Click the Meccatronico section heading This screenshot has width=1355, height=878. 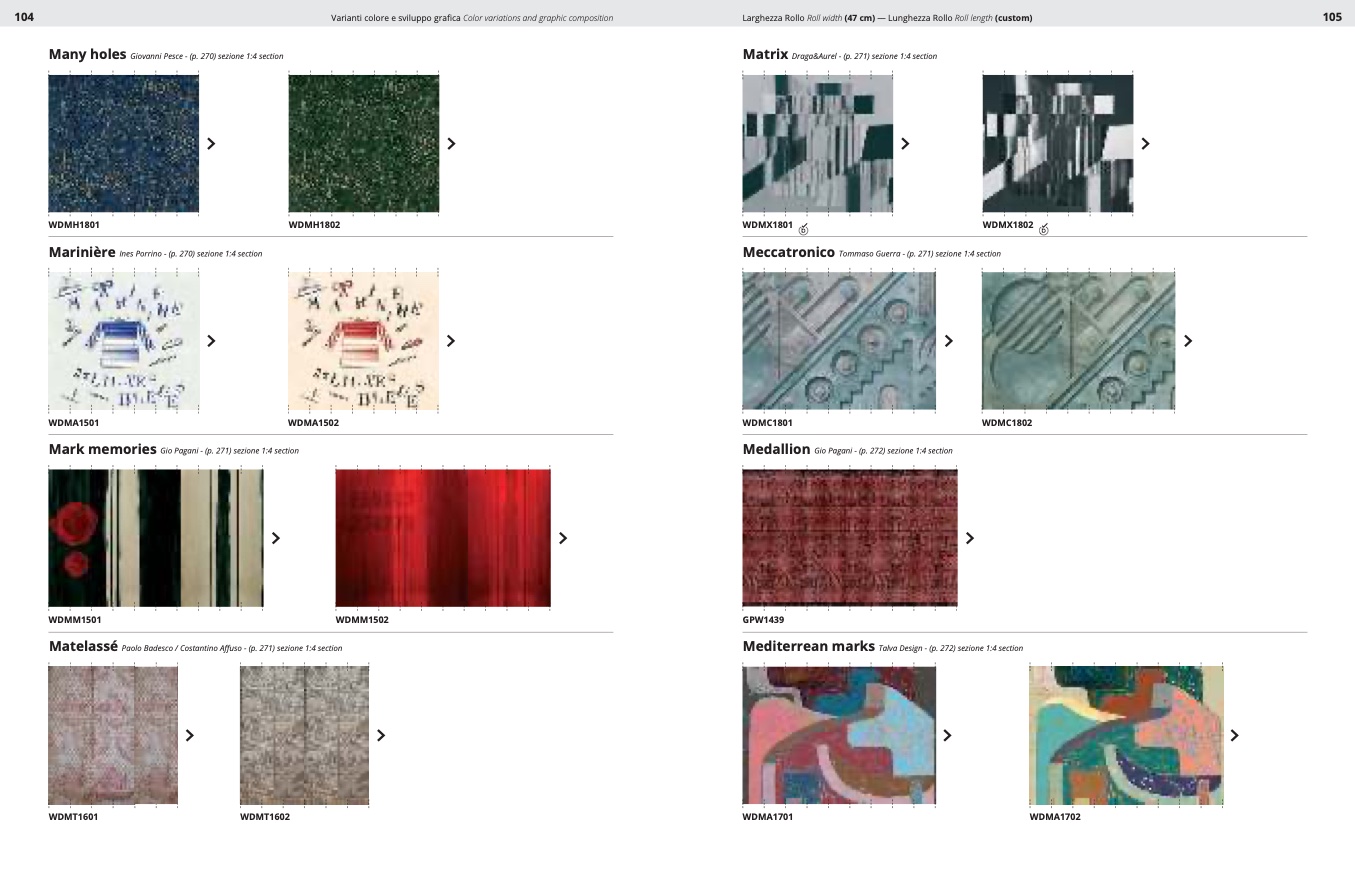point(788,253)
